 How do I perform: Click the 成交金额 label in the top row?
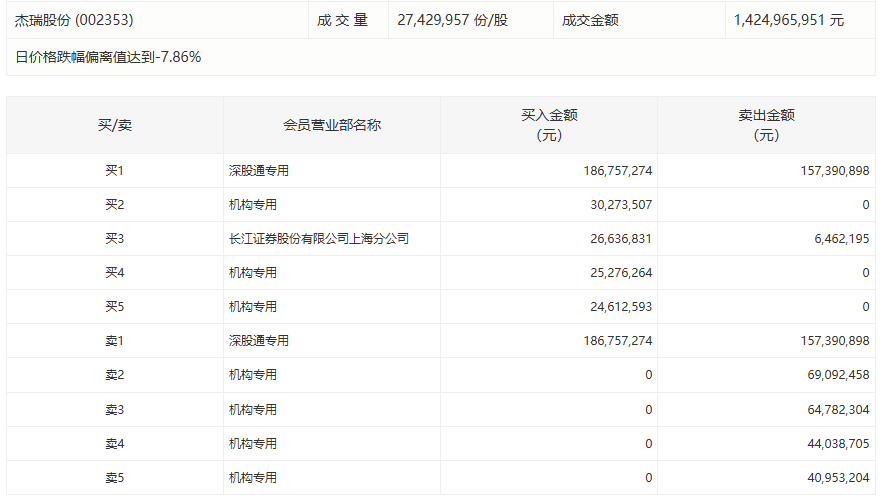(590, 20)
